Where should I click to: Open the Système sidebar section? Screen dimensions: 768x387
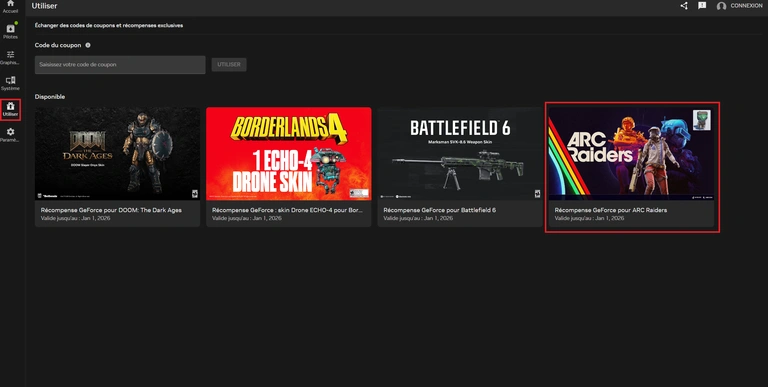click(x=10, y=83)
